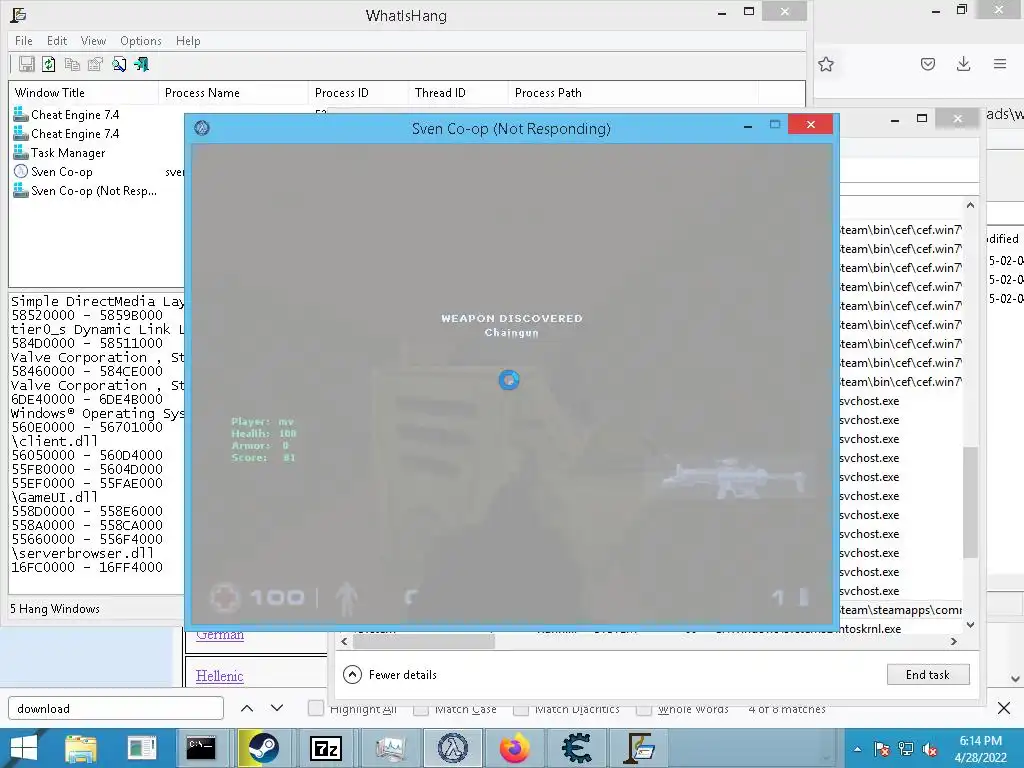The width and height of the screenshot is (1024, 768).
Task: Open Properties icon in WhatIsHang toolbar
Action: (95, 64)
